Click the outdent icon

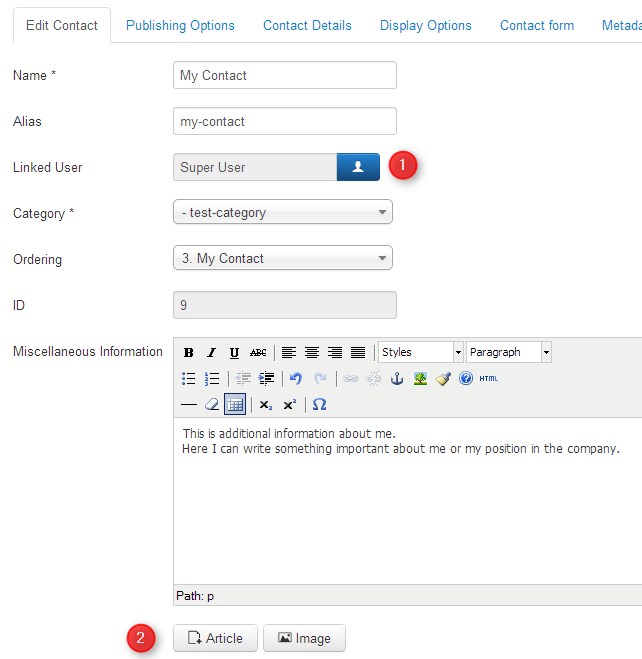(243, 379)
